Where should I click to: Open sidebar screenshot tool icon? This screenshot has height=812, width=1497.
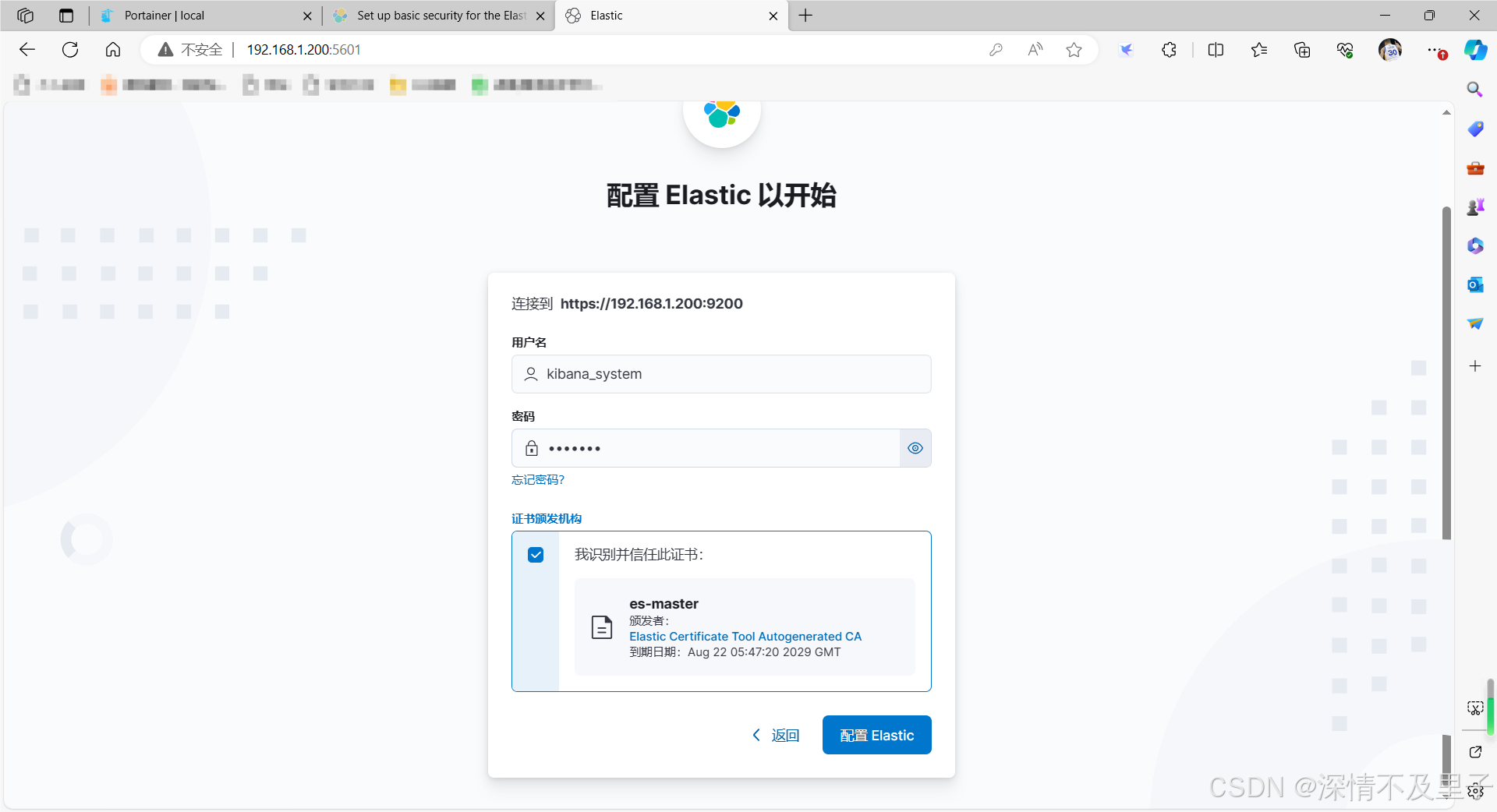coord(1475,708)
